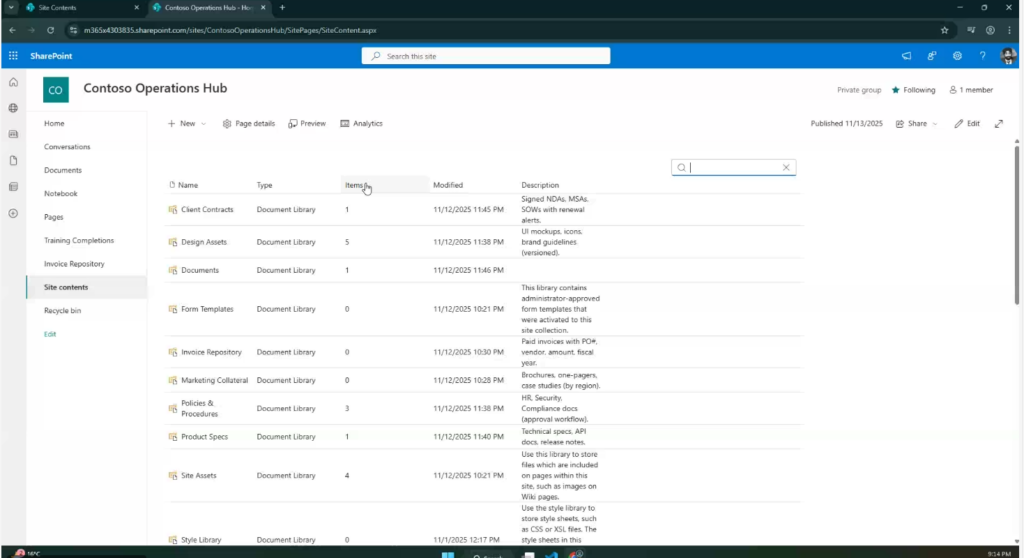Image resolution: width=1024 pixels, height=558 pixels.
Task: Select Recycle bin in left navigation
Action: point(63,311)
